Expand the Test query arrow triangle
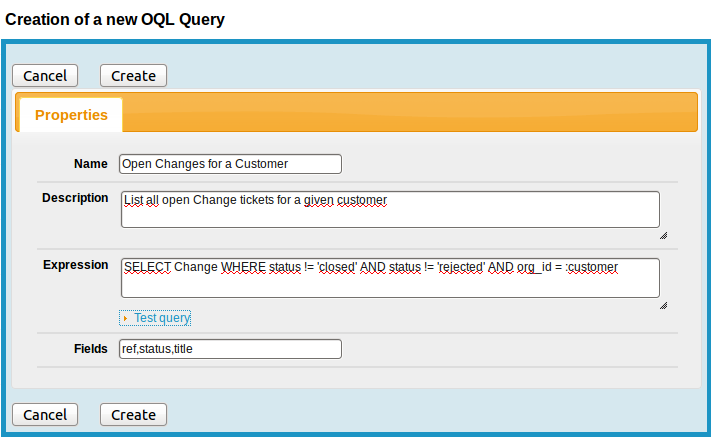The width and height of the screenshot is (711, 437). point(126,318)
